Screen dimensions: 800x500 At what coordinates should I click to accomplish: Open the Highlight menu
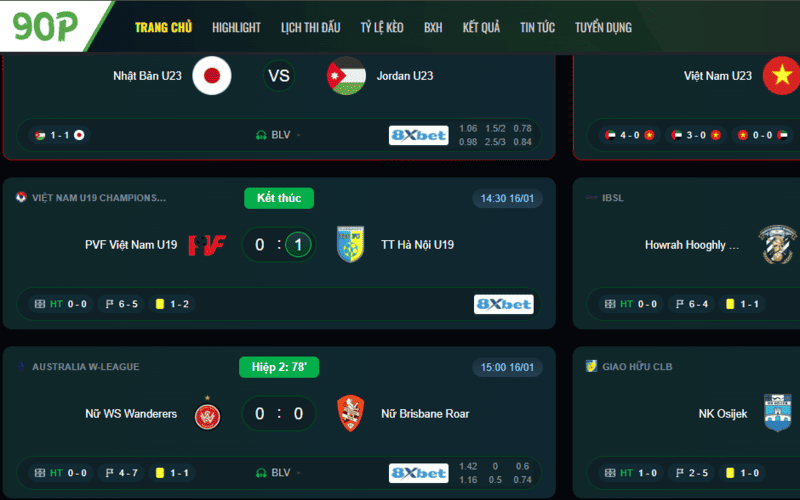[x=236, y=28]
